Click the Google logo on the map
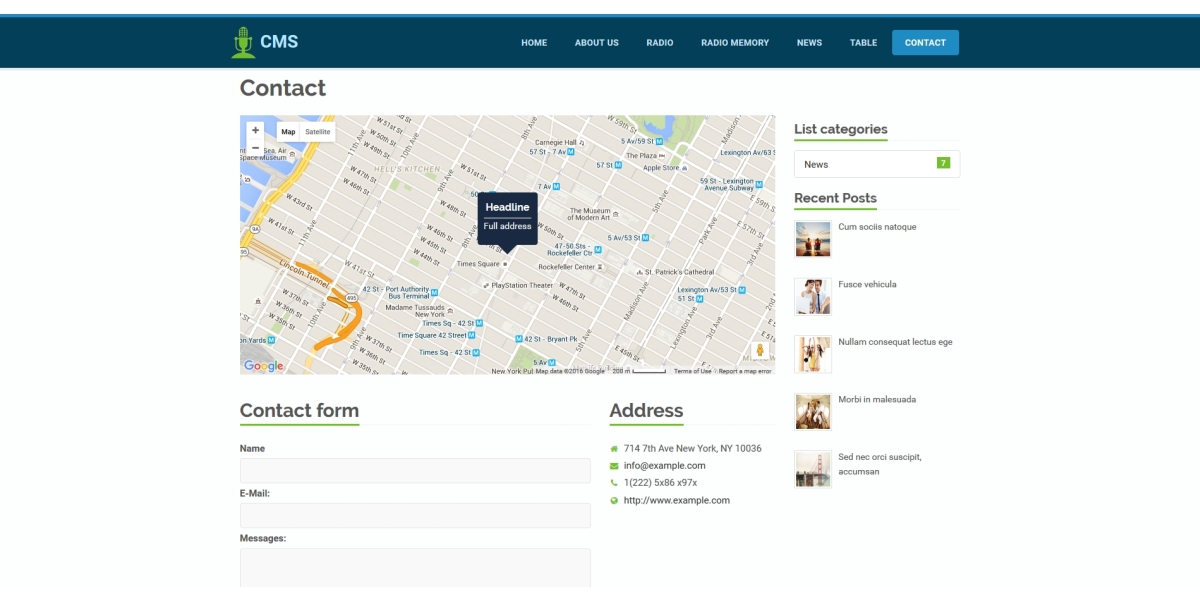 tap(264, 366)
